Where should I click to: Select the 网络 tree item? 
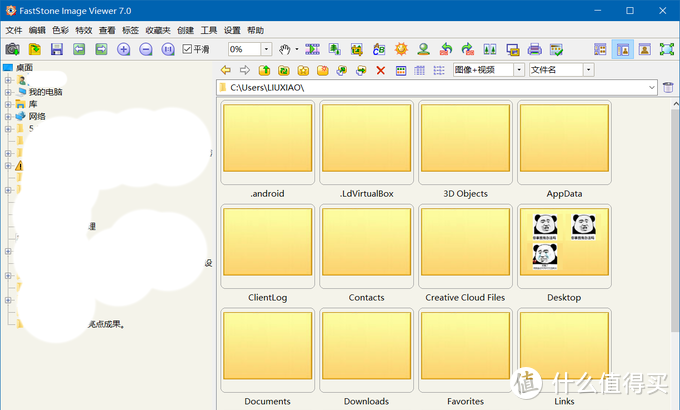pyautogui.click(x=37, y=116)
